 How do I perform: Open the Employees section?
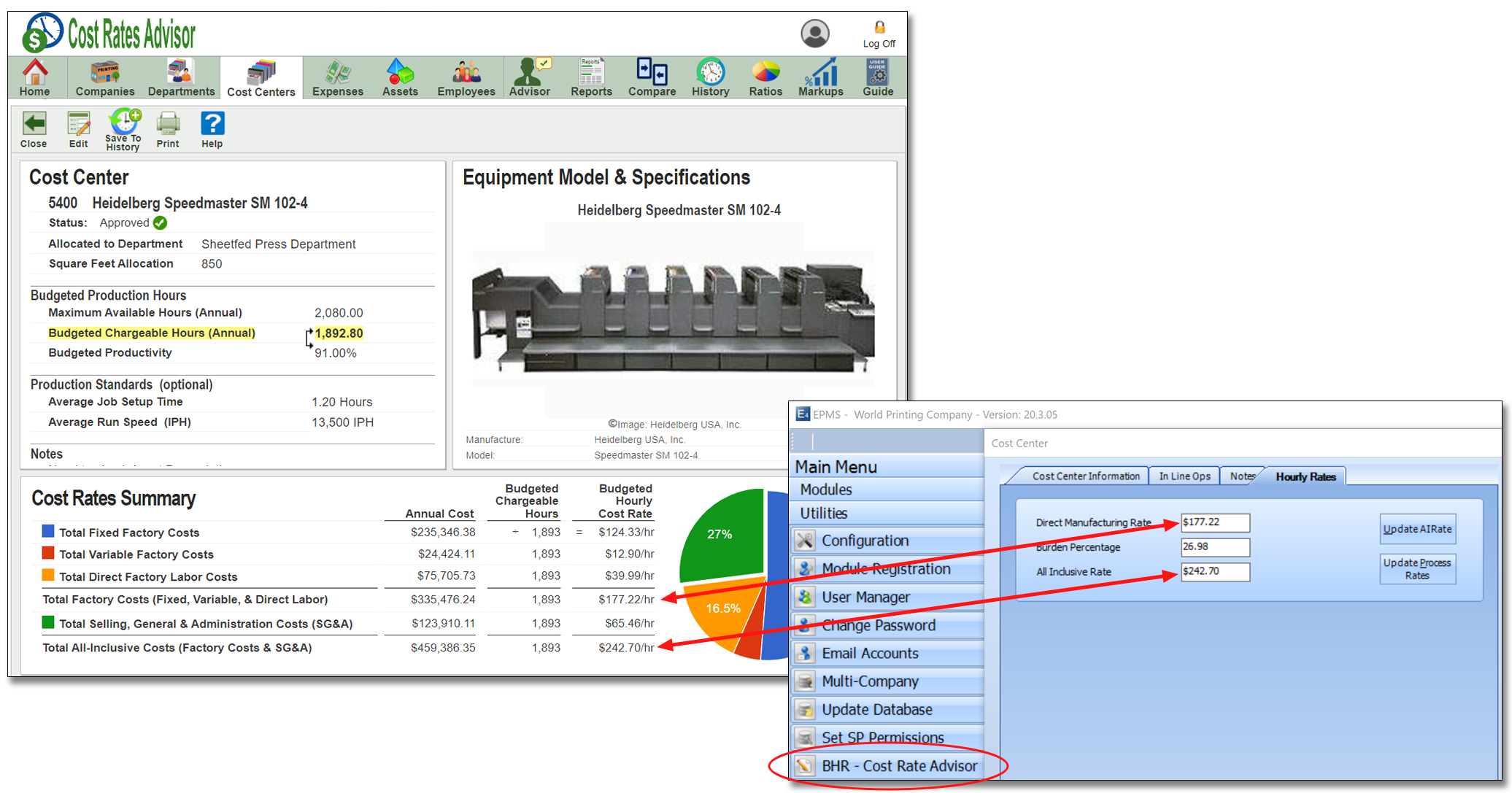[466, 77]
